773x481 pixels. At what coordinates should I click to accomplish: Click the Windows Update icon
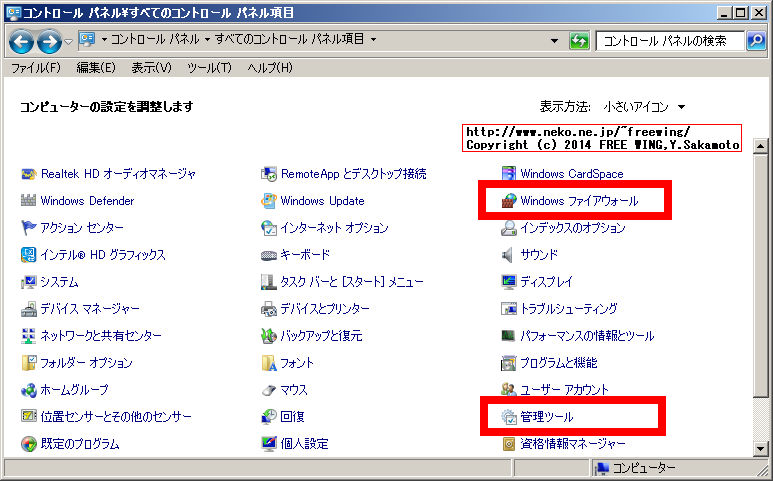point(269,201)
